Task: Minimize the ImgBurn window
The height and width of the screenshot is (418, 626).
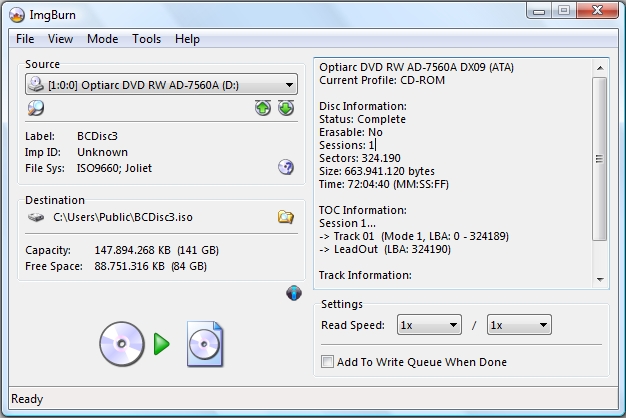Action: [539, 11]
